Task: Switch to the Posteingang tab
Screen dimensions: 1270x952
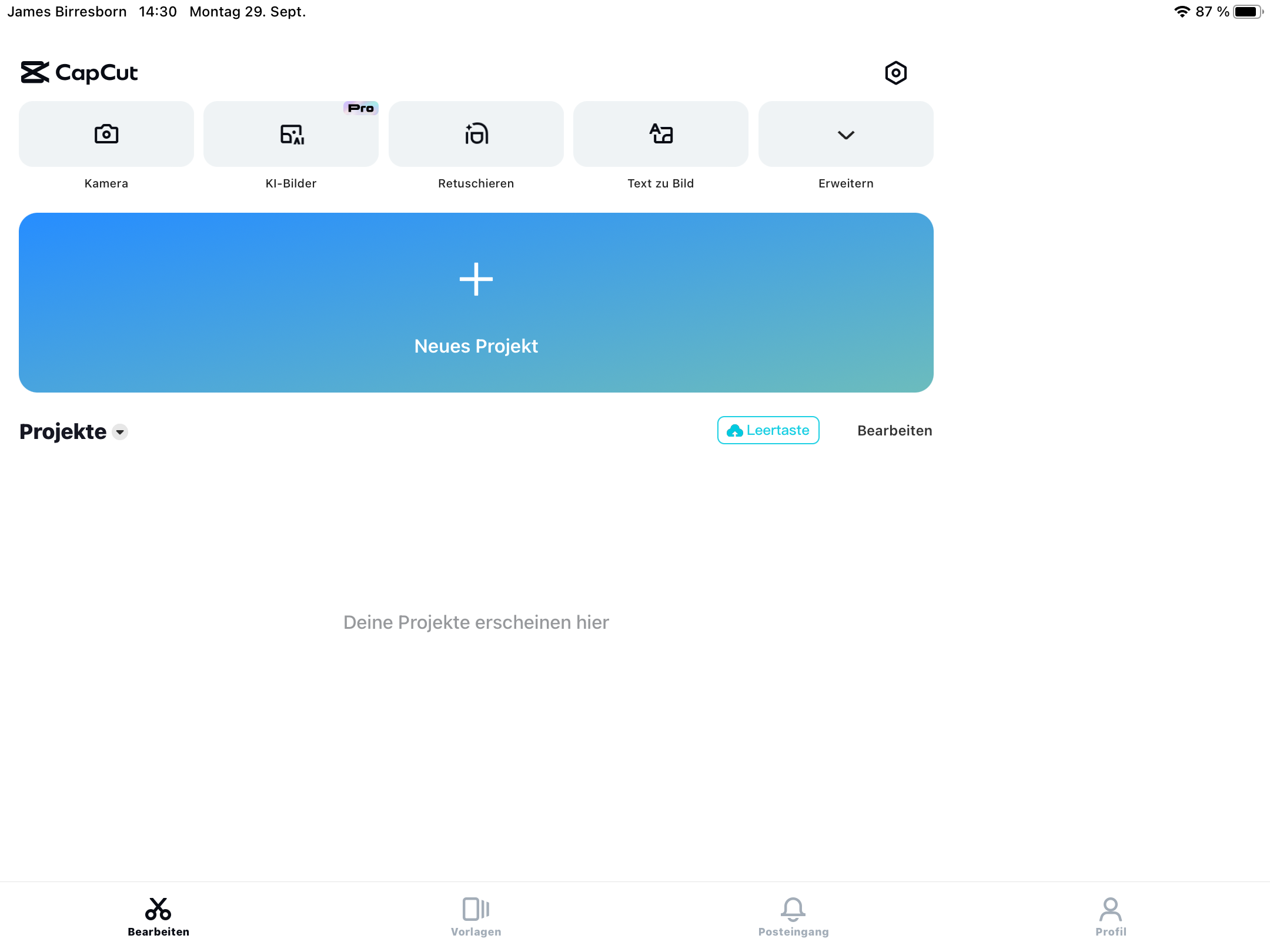Action: [793, 916]
